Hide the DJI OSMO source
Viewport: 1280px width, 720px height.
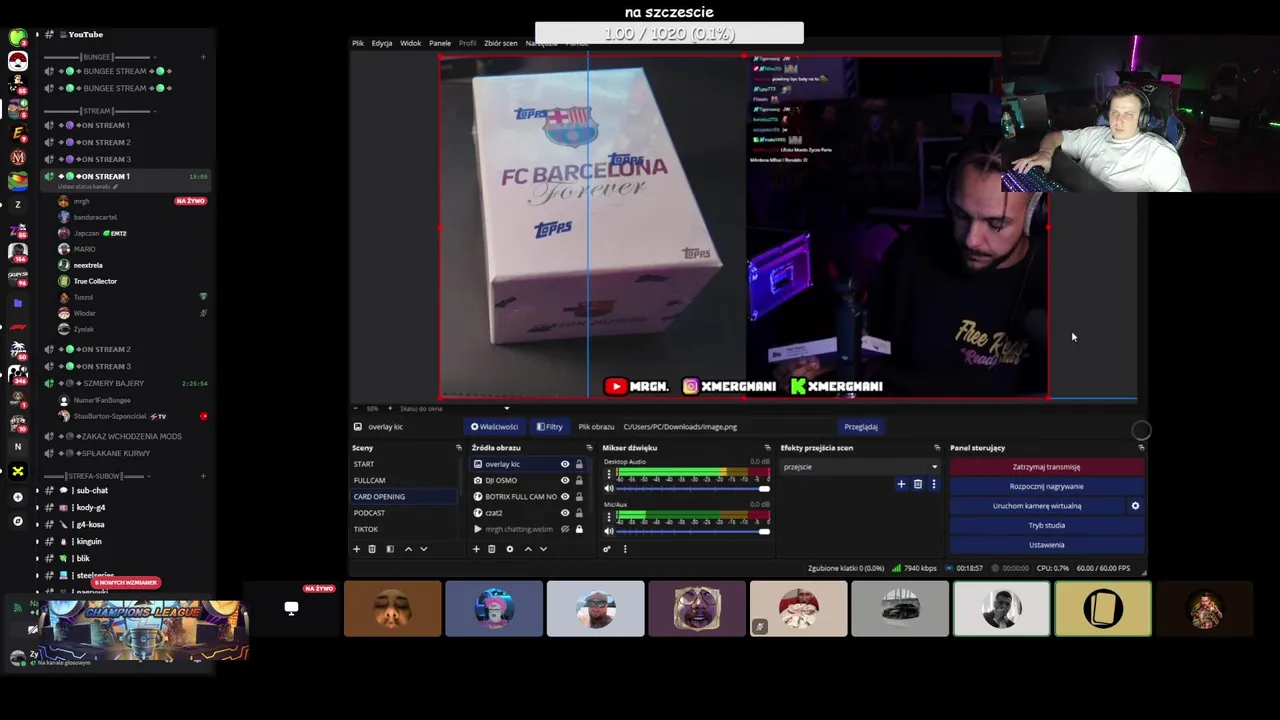click(565, 480)
